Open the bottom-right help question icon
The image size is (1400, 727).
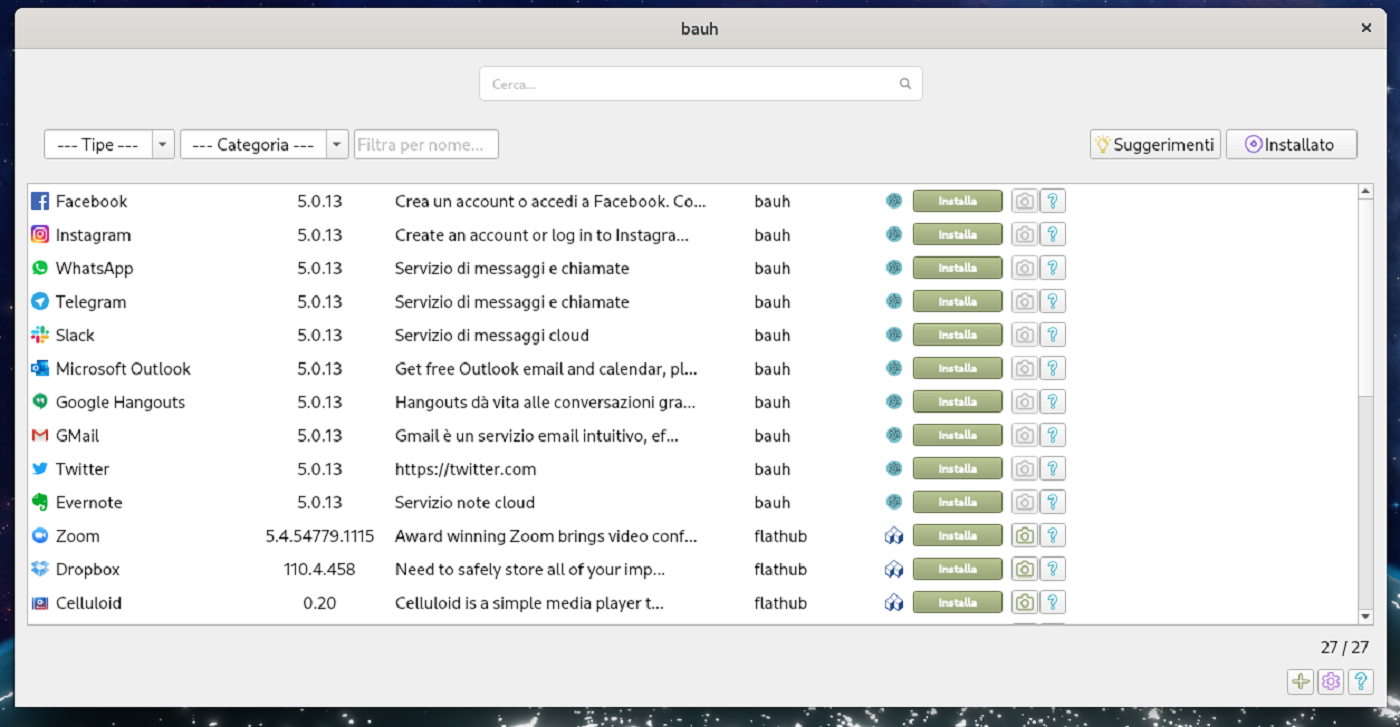click(1360, 681)
